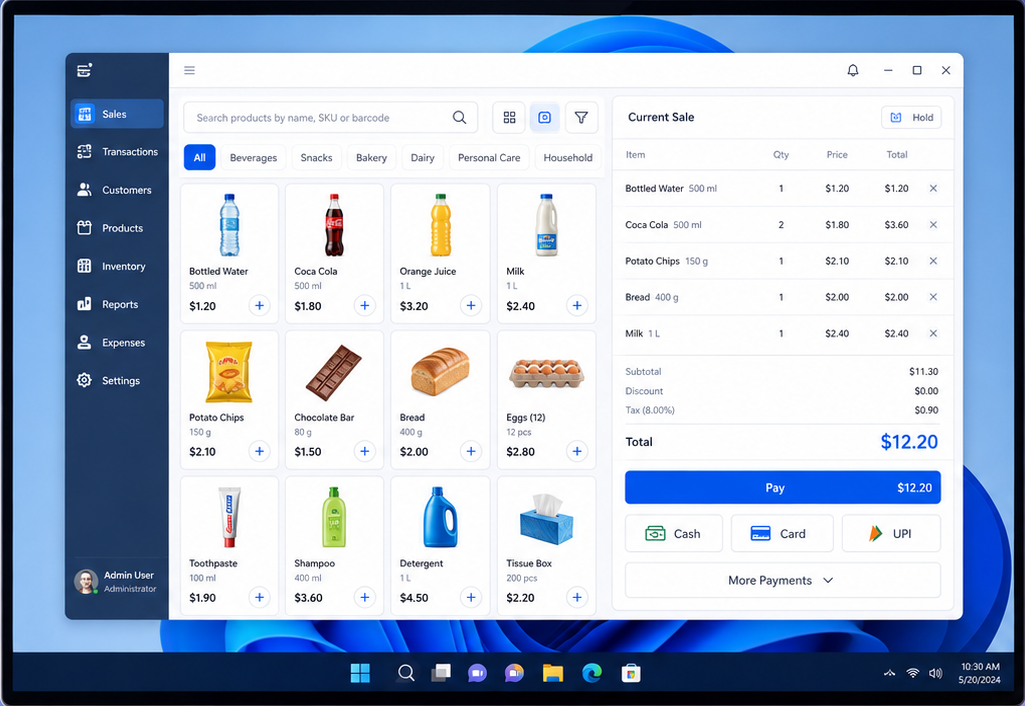Screen dimensions: 1025x706
Task: Open the hamburger menu icon
Action: (189, 71)
